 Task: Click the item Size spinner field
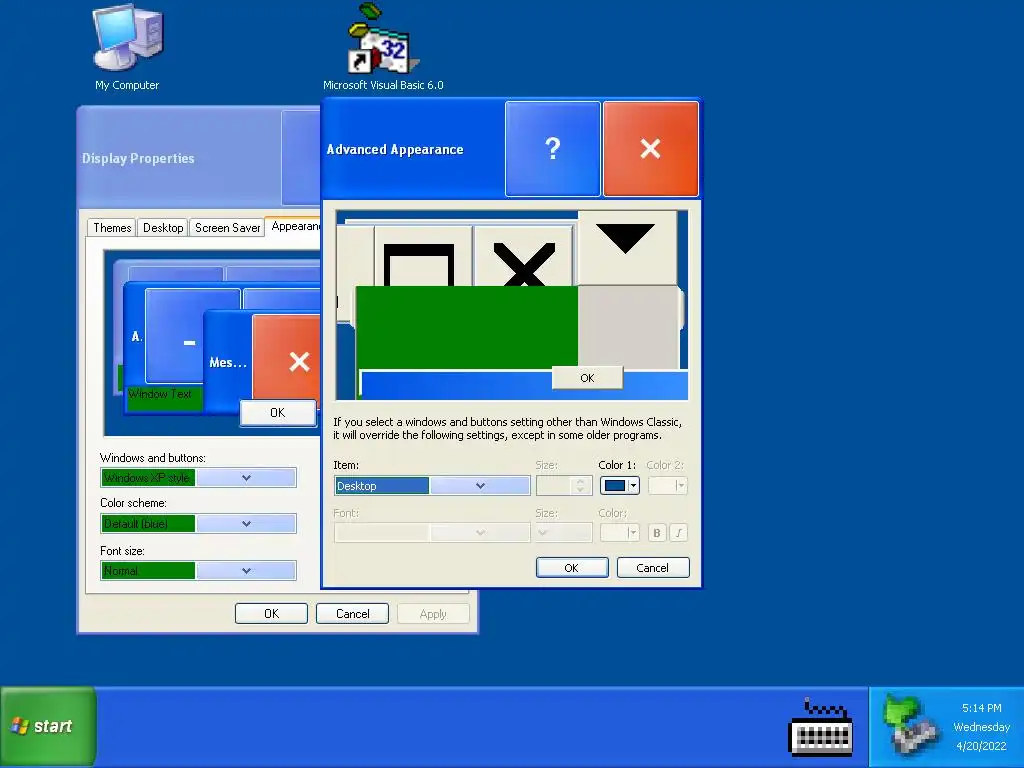(x=564, y=486)
